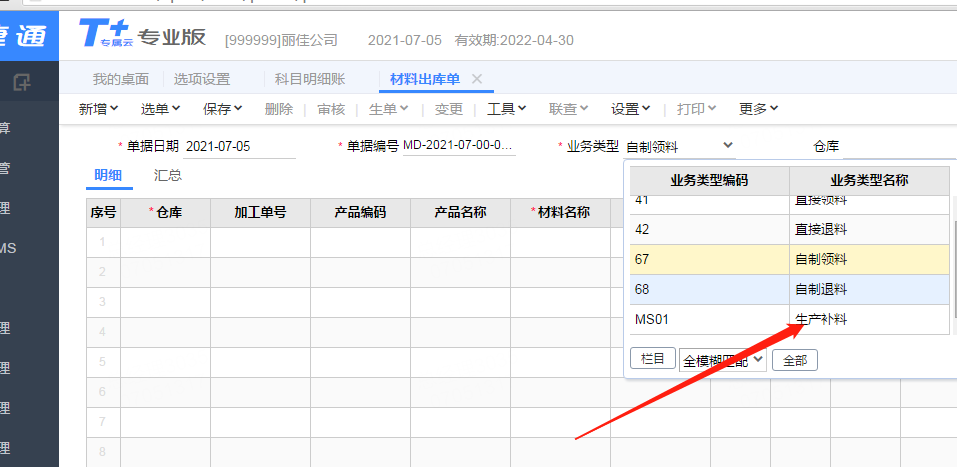Open the 保存 dropdown menu
Screen dimensions: 957x467
click(x=223, y=109)
